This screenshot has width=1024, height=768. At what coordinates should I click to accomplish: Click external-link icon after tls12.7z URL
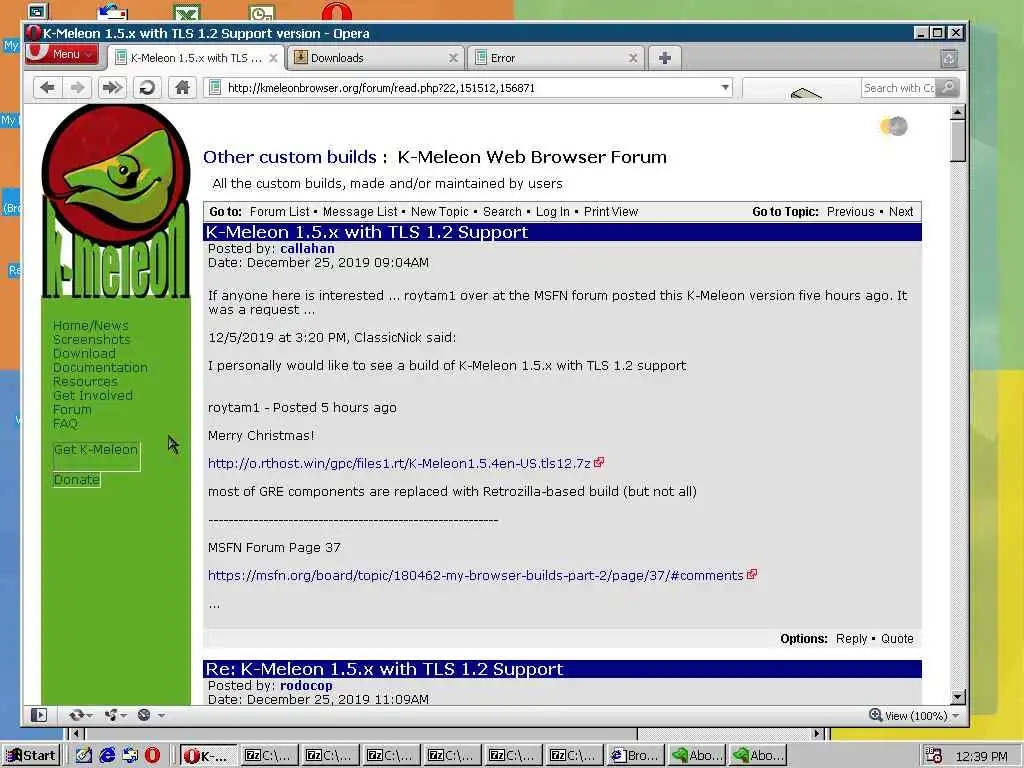[599, 462]
